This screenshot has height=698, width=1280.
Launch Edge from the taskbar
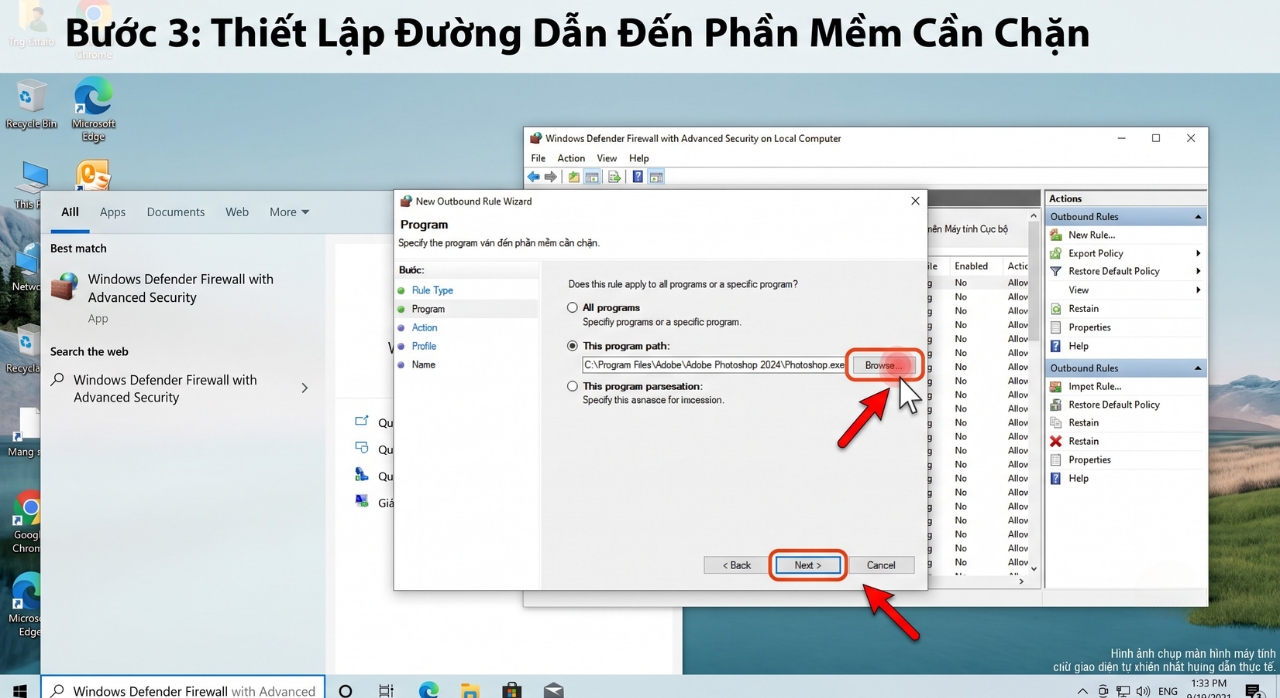[x=429, y=690]
